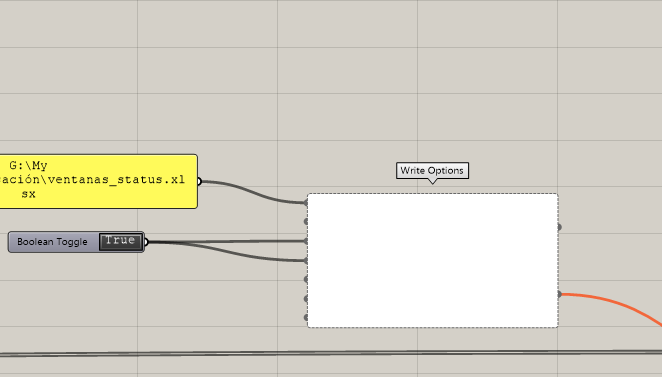662x377 pixels.
Task: Click the input grip with the curved toggle wire
Action: tap(306, 260)
